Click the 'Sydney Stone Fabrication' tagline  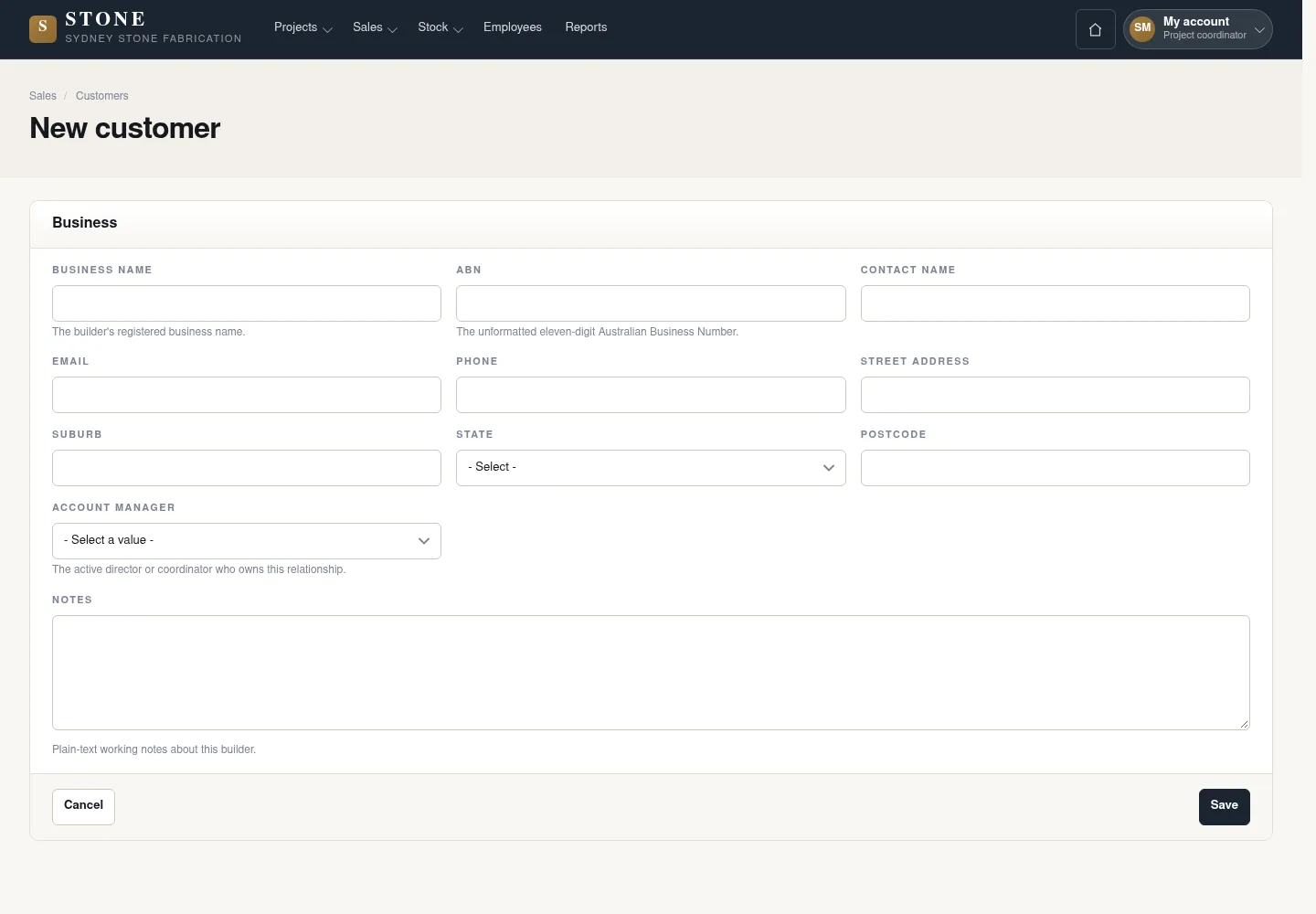pos(154,38)
